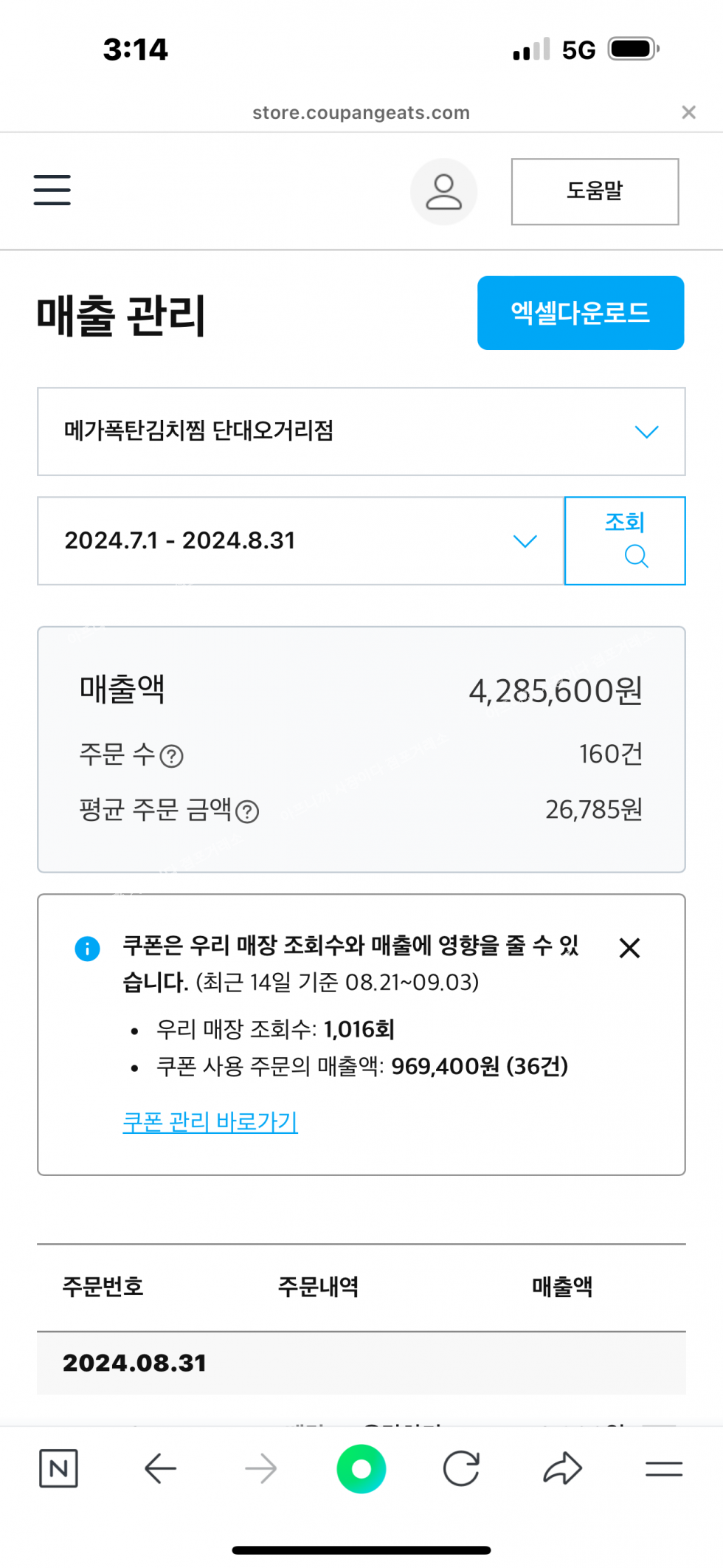The height and width of the screenshot is (1568, 723).
Task: Open the browser bottom-bar more menu
Action: [x=663, y=1468]
